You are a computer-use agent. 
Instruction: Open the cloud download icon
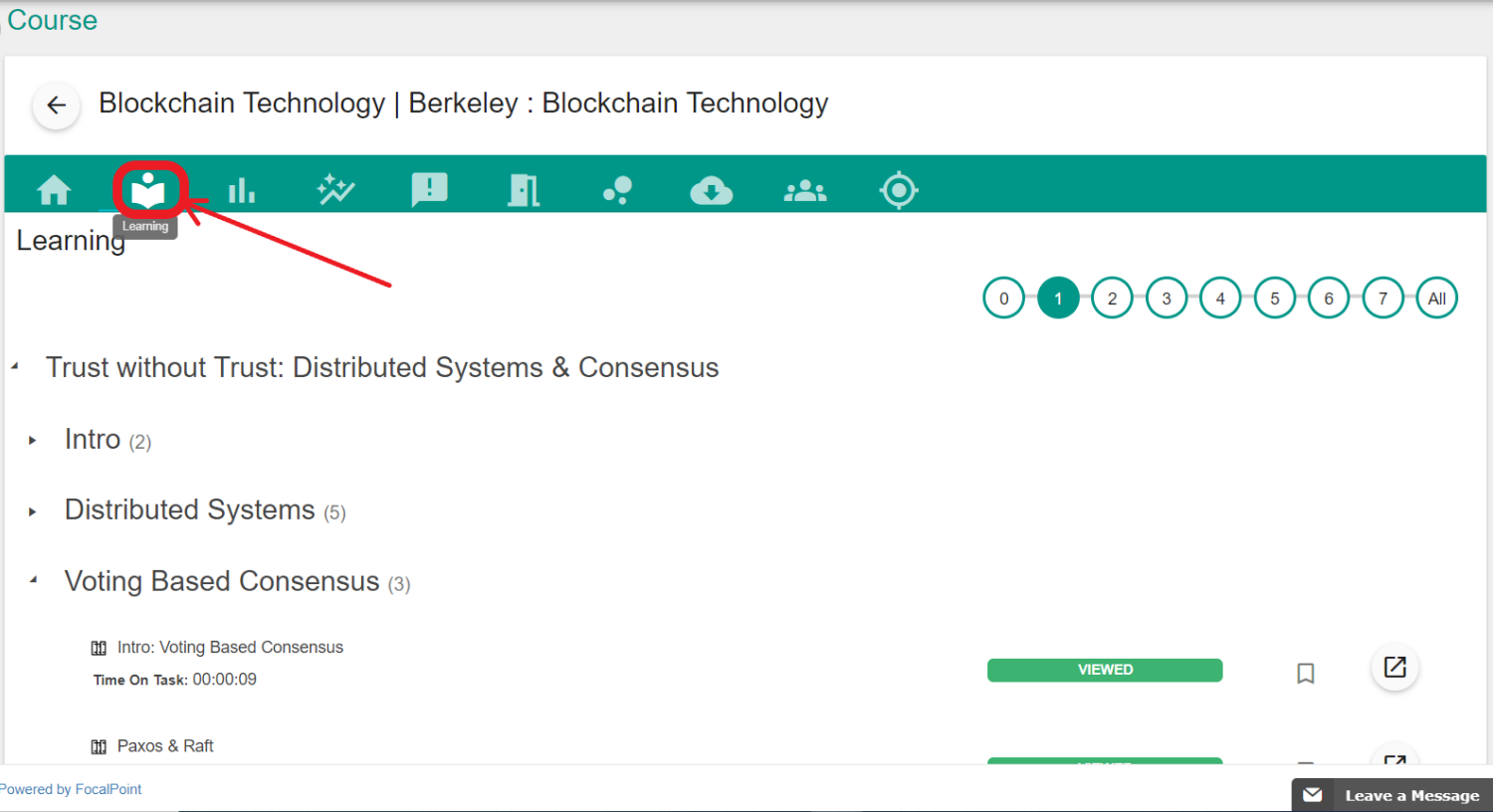711,189
